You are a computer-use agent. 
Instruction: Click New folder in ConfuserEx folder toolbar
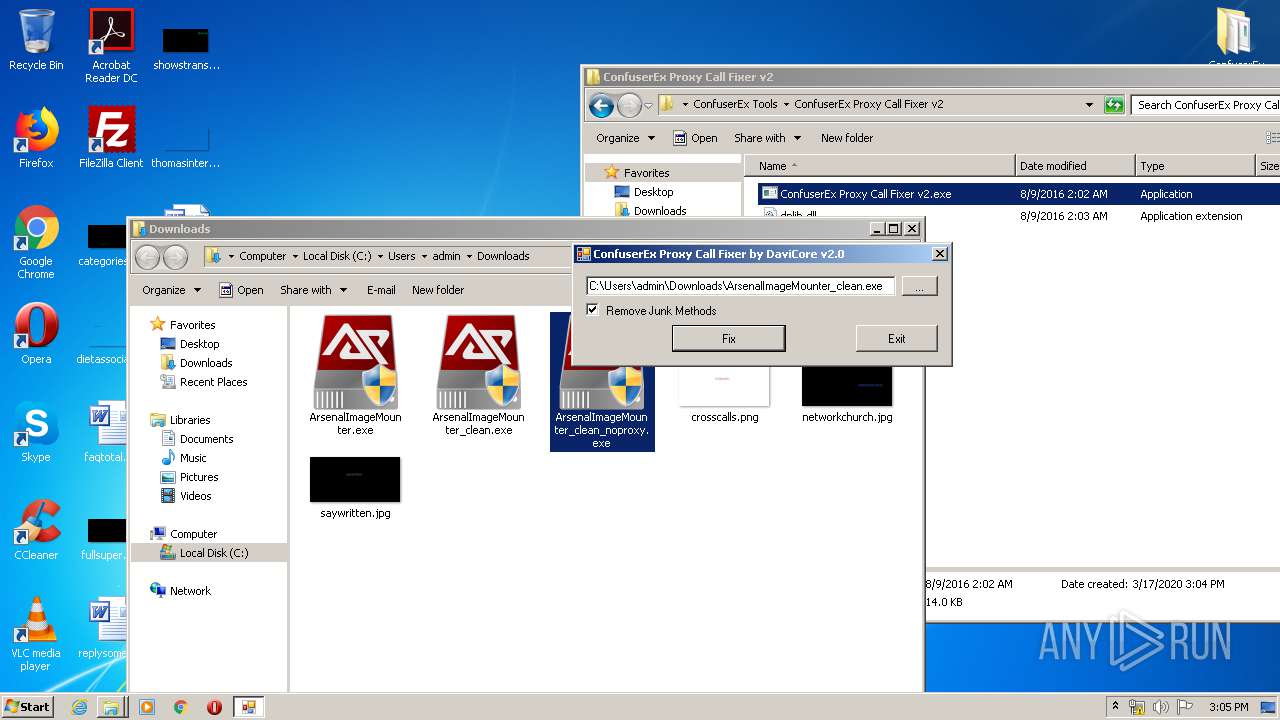[x=847, y=138]
